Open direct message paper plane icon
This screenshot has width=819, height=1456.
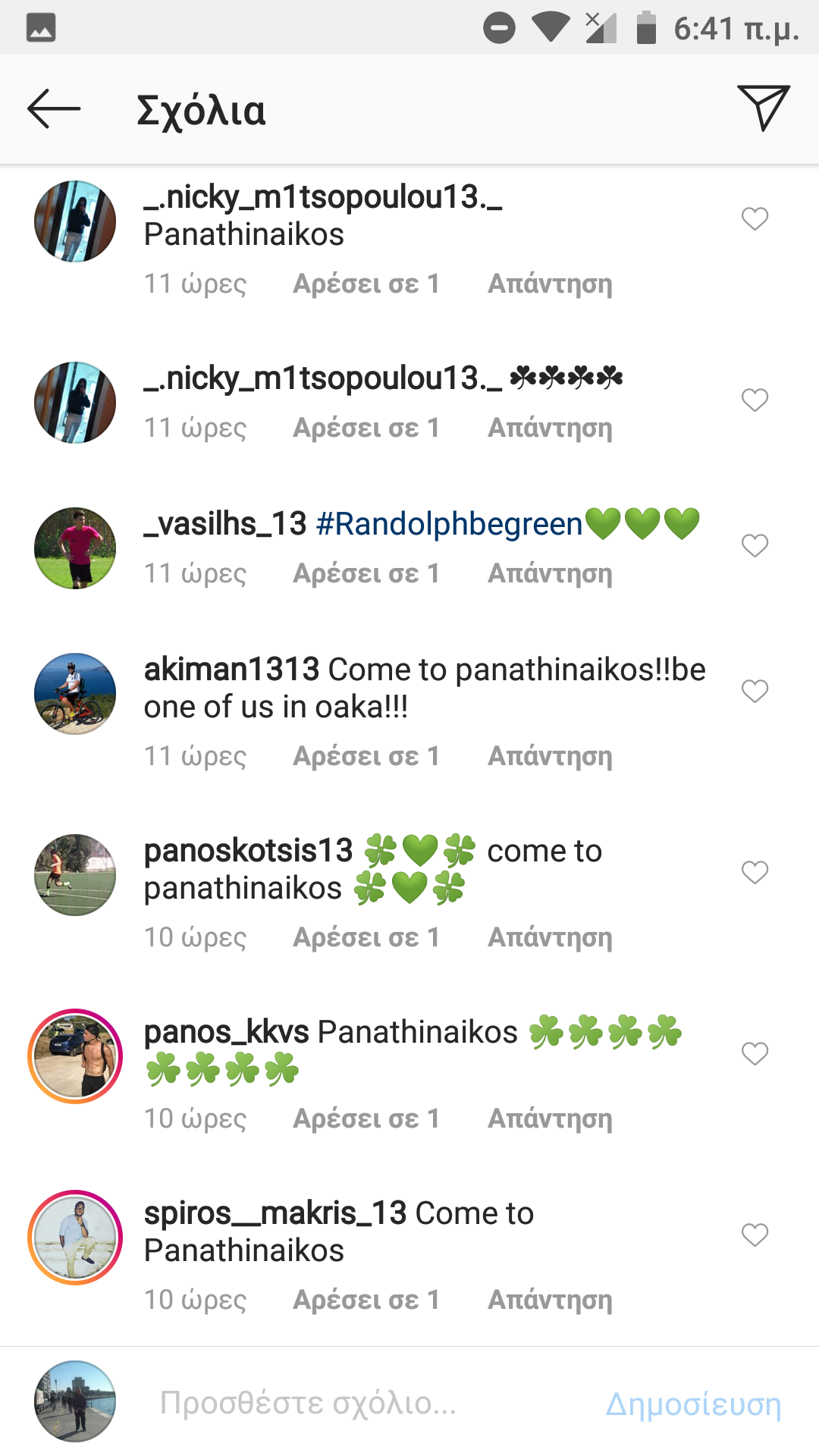[x=763, y=108]
